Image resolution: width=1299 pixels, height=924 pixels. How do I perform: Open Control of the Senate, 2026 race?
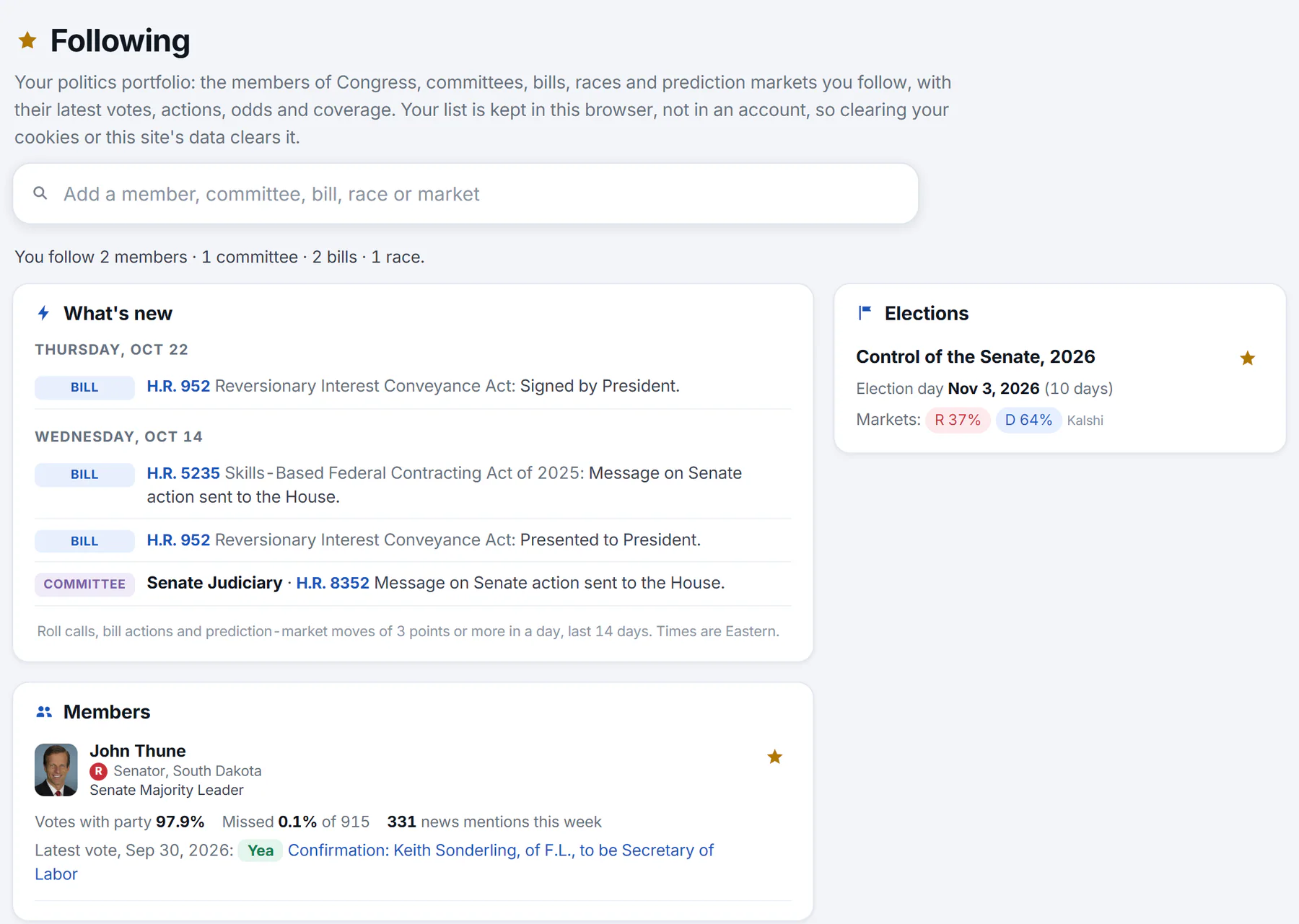point(975,356)
